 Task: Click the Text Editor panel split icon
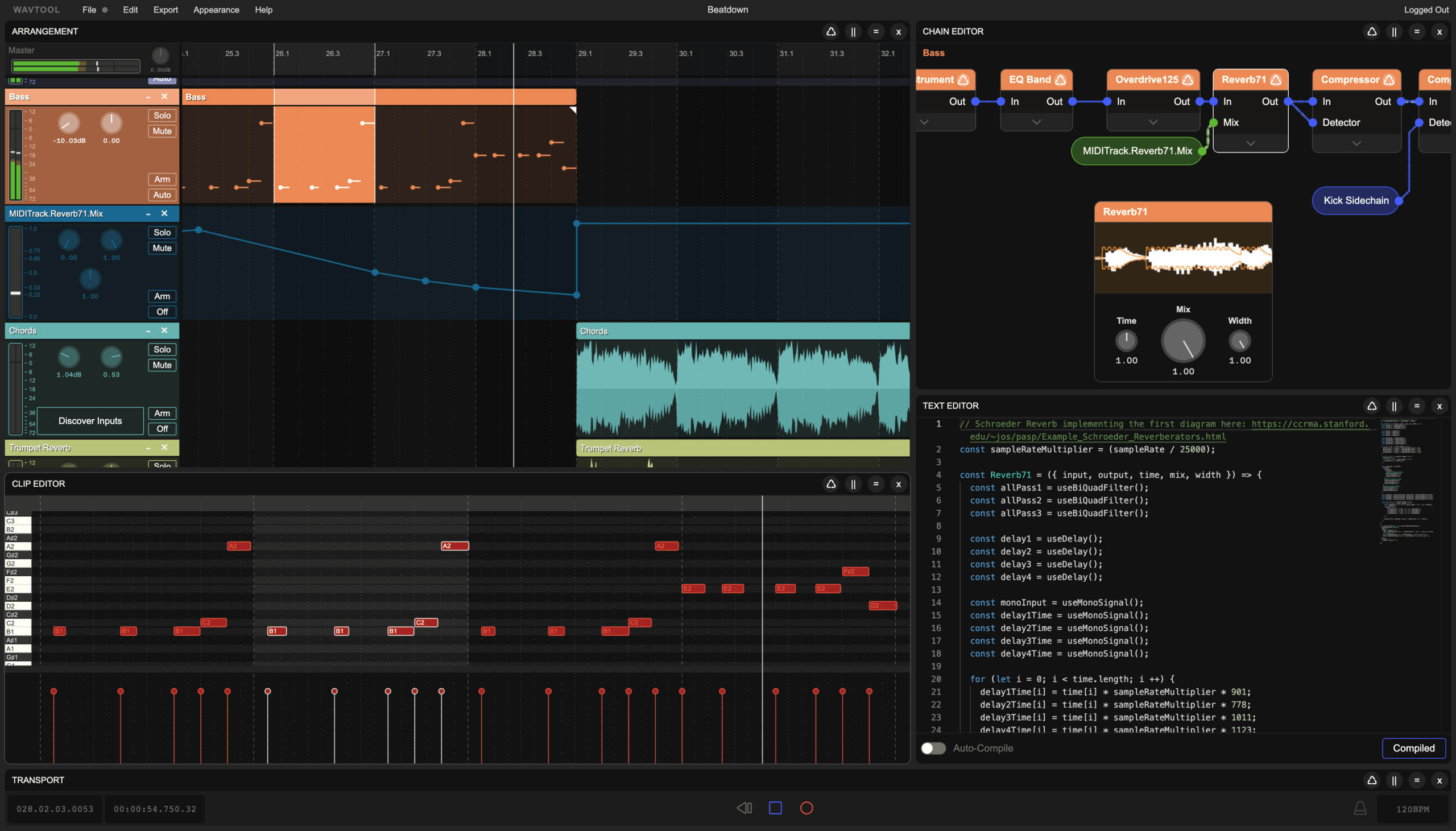click(1394, 406)
